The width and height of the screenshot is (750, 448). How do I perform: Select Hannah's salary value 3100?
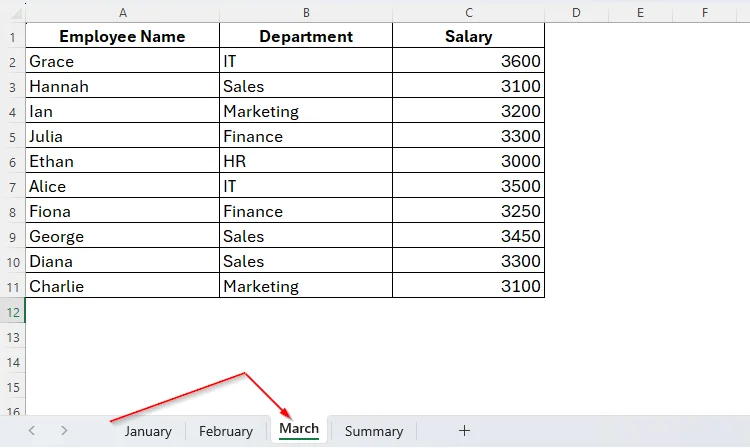pyautogui.click(x=469, y=86)
